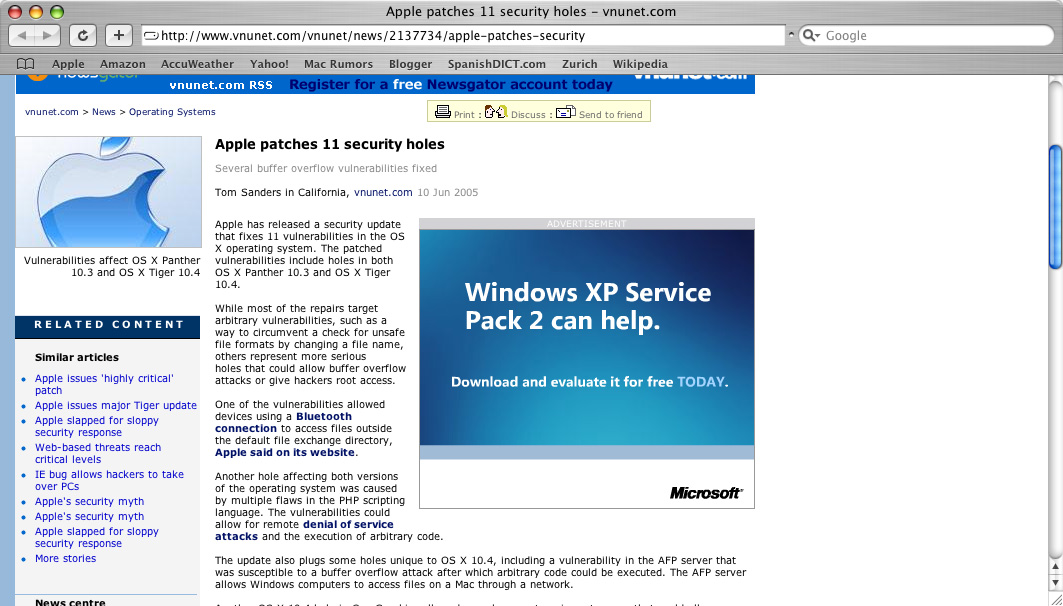Open the denial of service attacks link
The width and height of the screenshot is (1063, 606).
304,530
